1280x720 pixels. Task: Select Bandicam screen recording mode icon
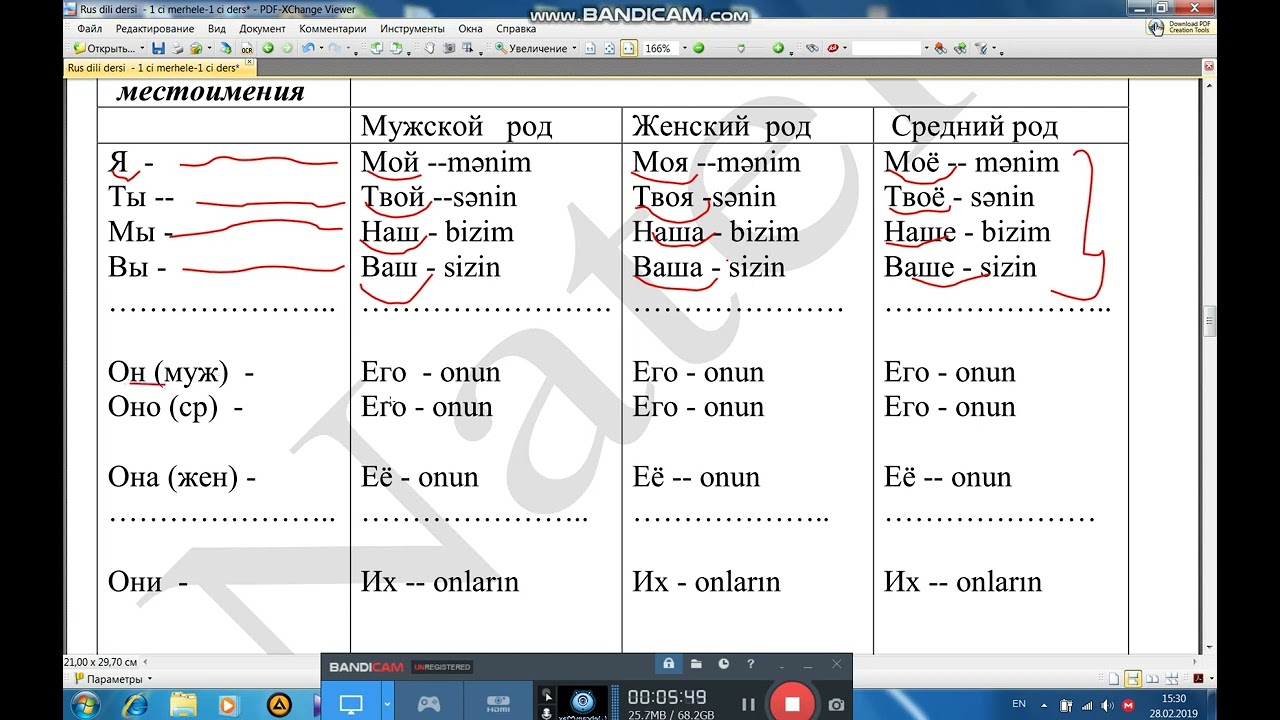[x=351, y=704]
